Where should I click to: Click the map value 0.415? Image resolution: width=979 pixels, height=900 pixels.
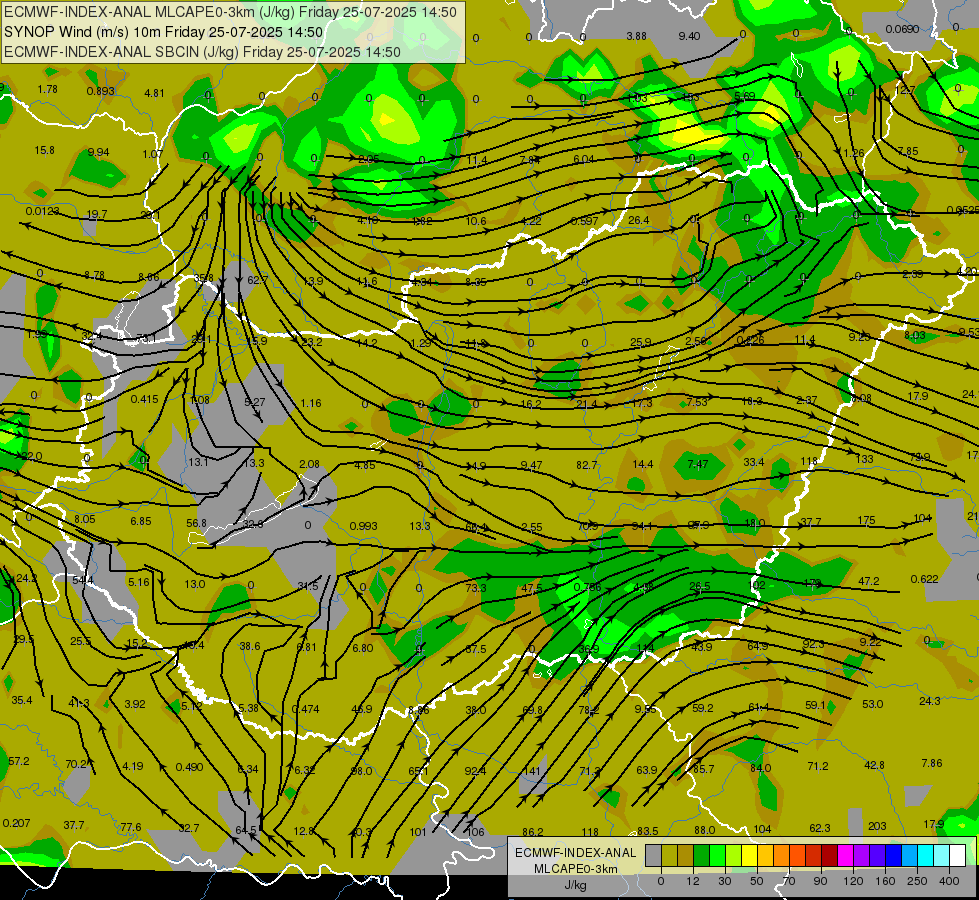(144, 398)
